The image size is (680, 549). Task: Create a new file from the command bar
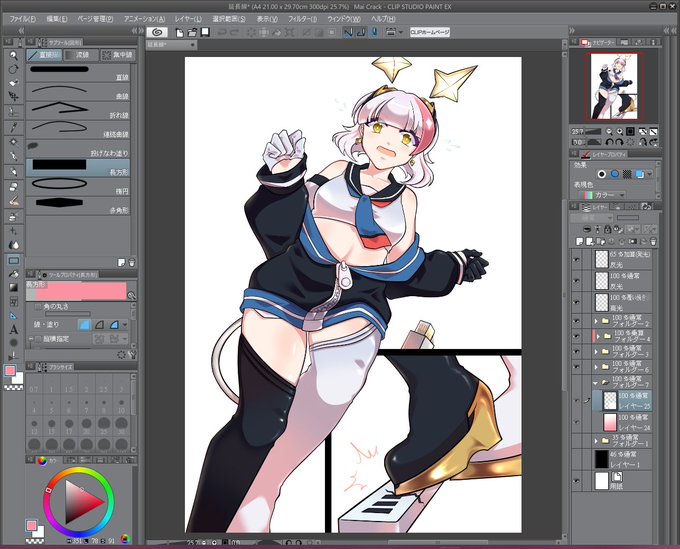pos(179,33)
